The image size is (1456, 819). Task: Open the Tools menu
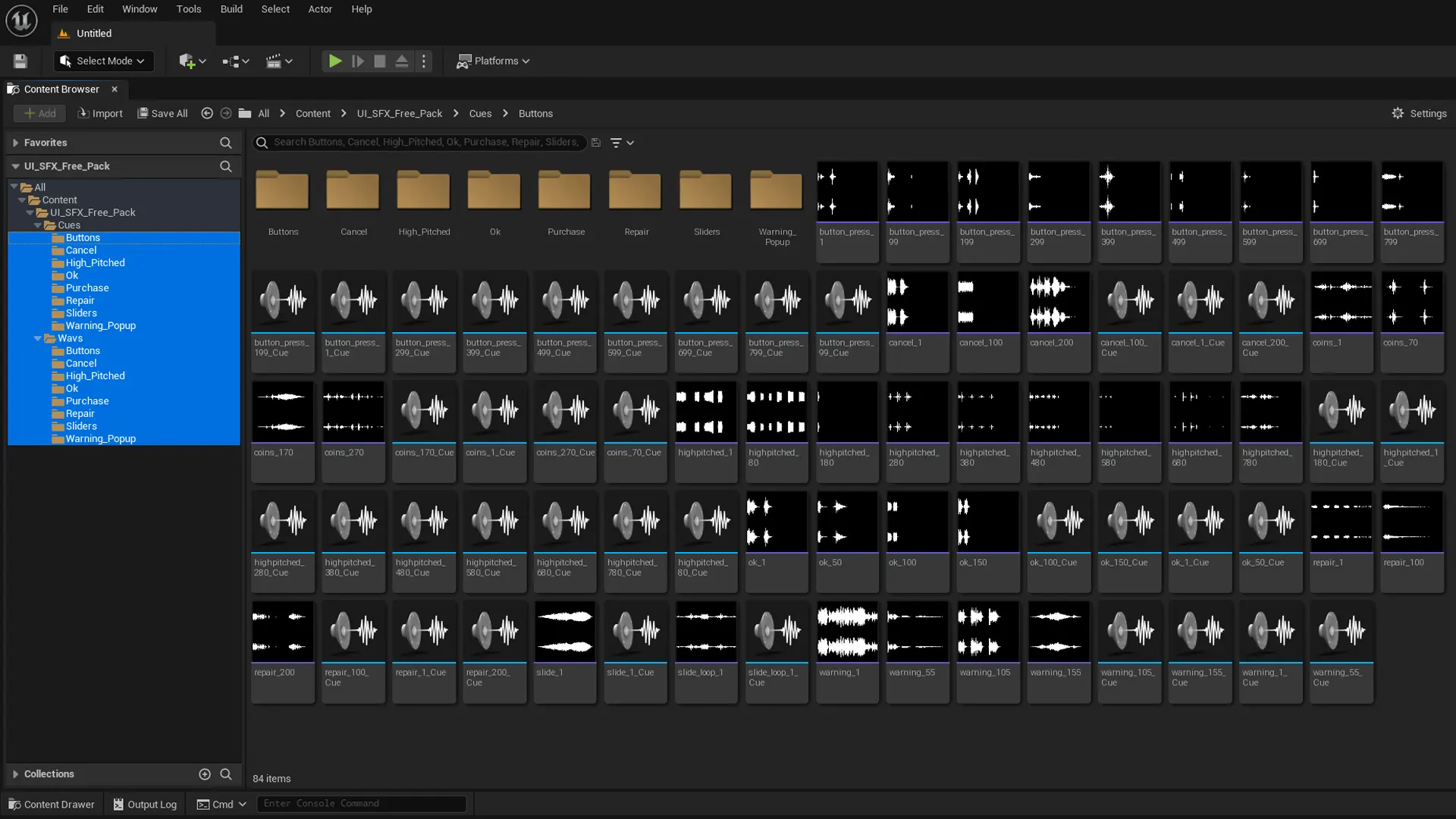point(189,9)
